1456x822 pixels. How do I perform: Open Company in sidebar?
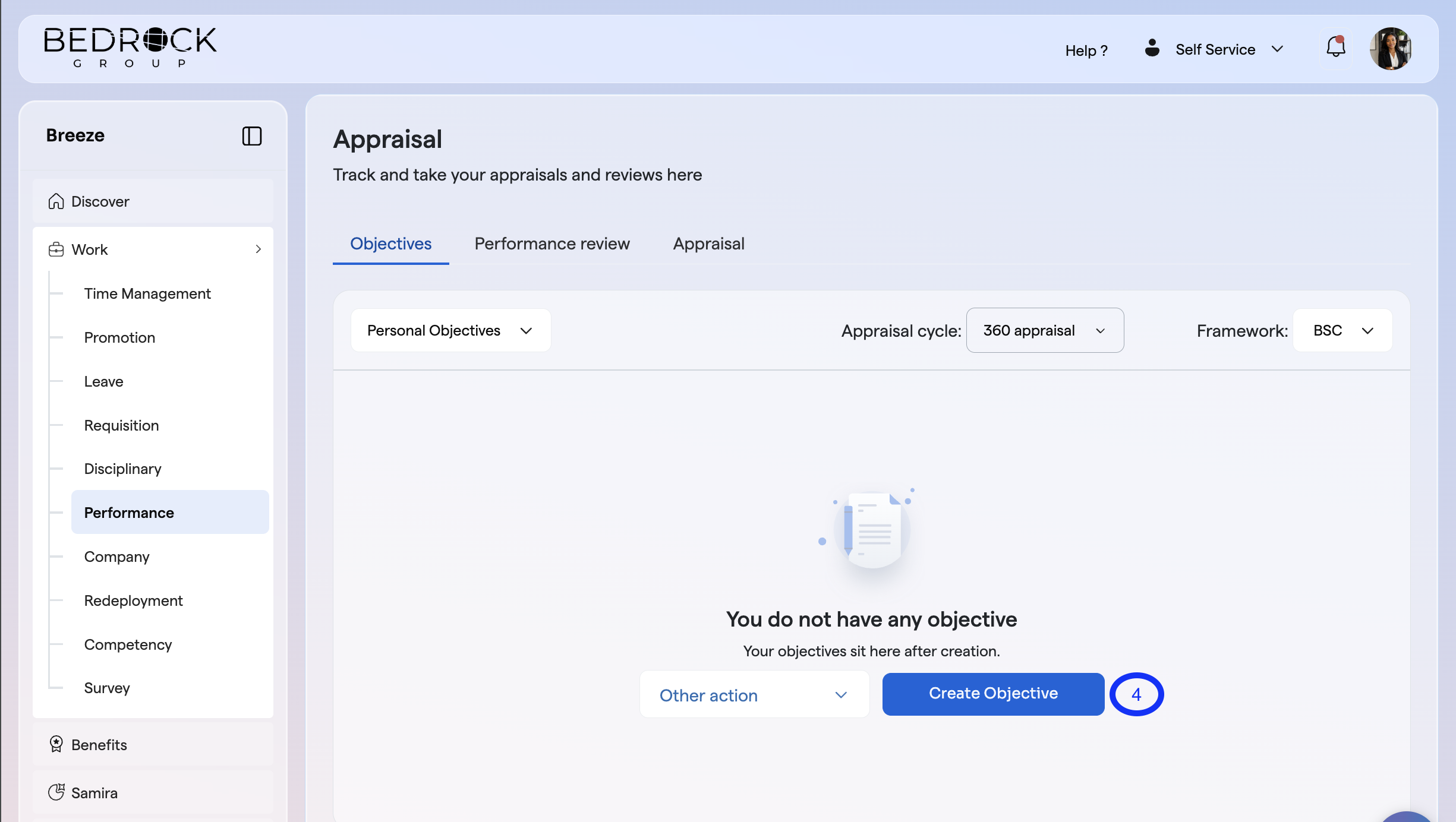pyautogui.click(x=116, y=557)
